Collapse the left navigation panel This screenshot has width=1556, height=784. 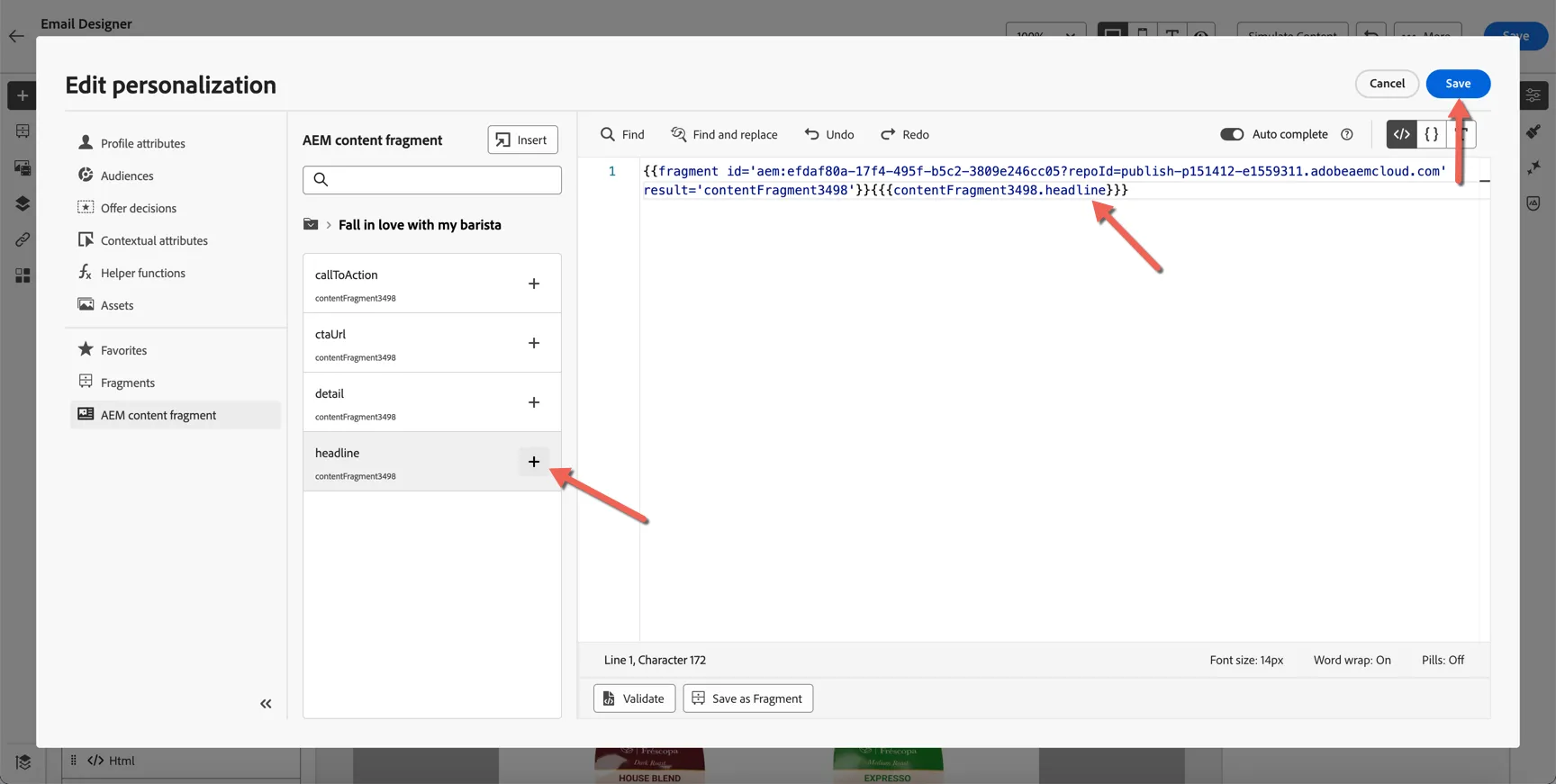click(266, 704)
